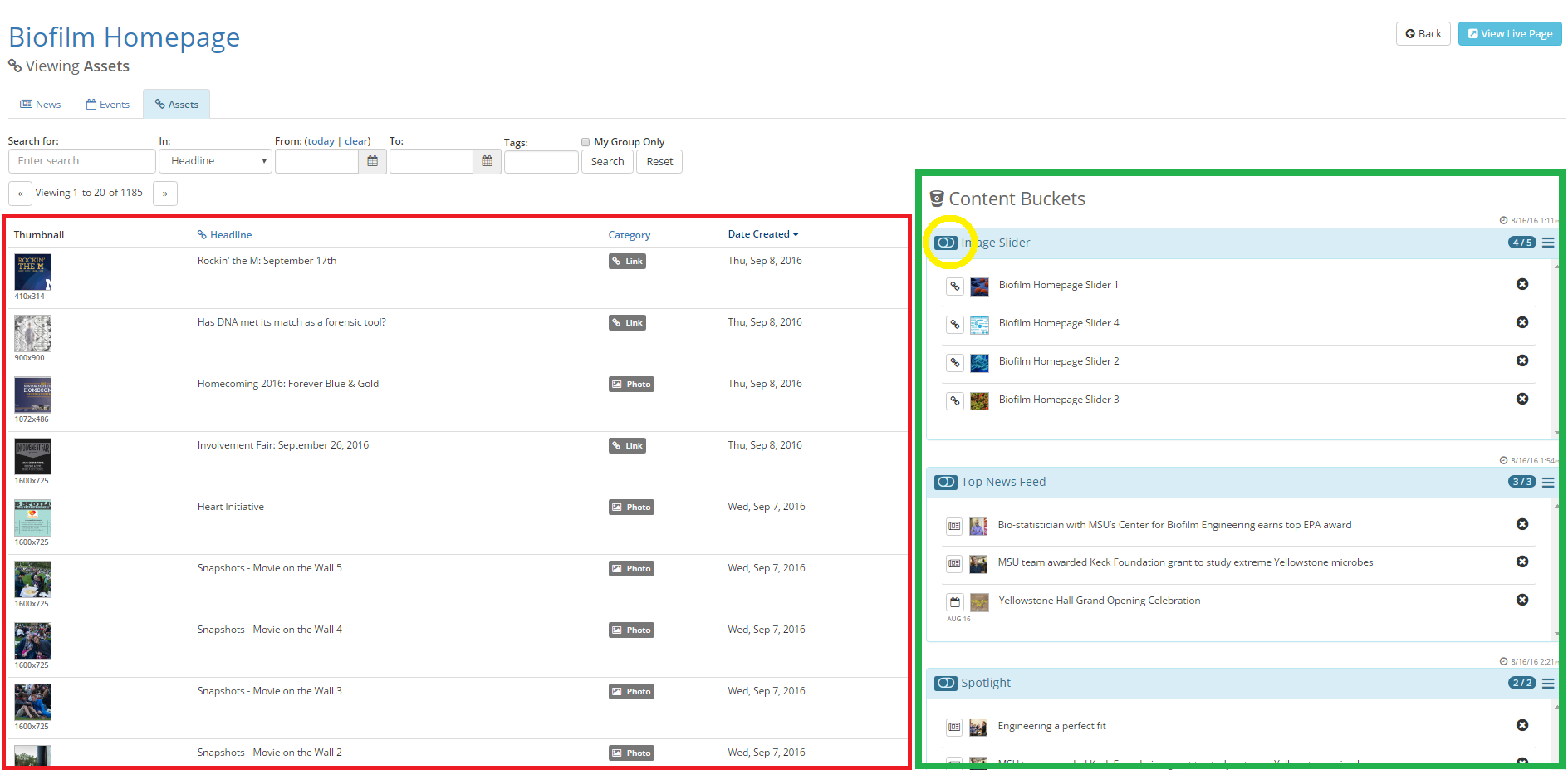This screenshot has width=1568, height=770.
Task: Switch to the News tab
Action: point(41,105)
